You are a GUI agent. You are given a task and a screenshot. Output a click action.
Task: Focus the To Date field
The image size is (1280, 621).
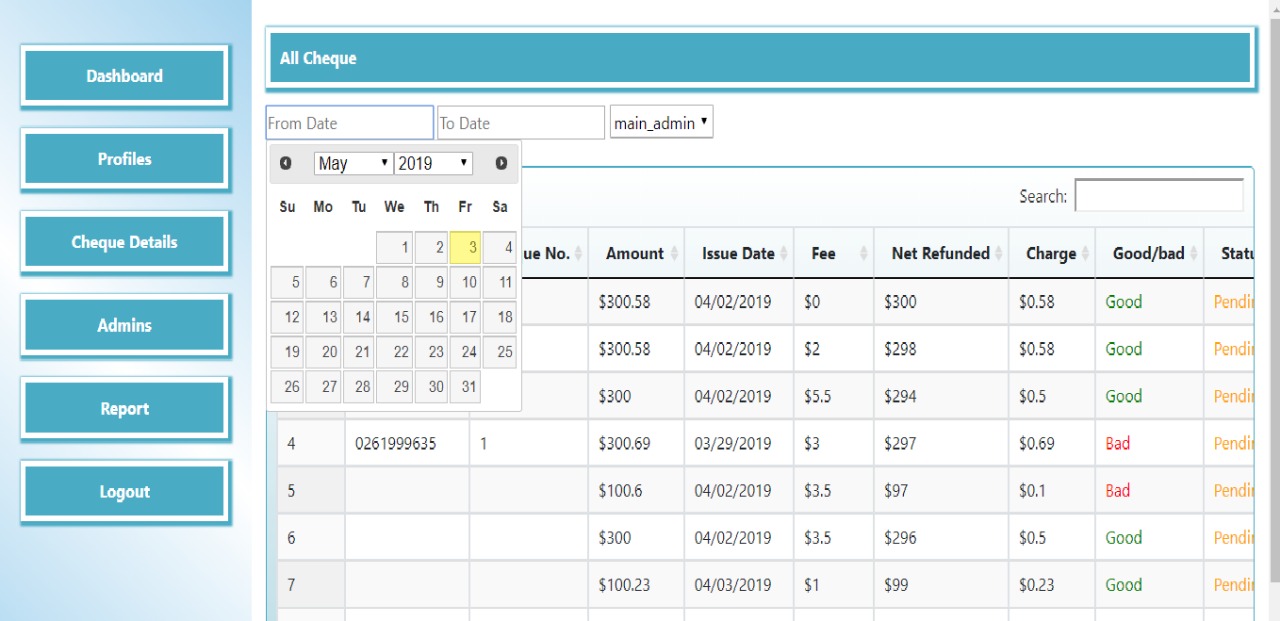pyautogui.click(x=521, y=123)
